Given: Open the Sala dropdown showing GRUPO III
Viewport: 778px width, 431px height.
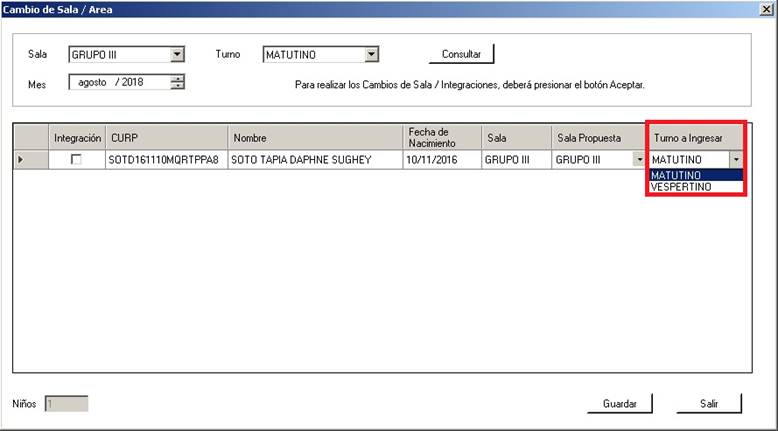Looking at the screenshot, I should coord(177,55).
